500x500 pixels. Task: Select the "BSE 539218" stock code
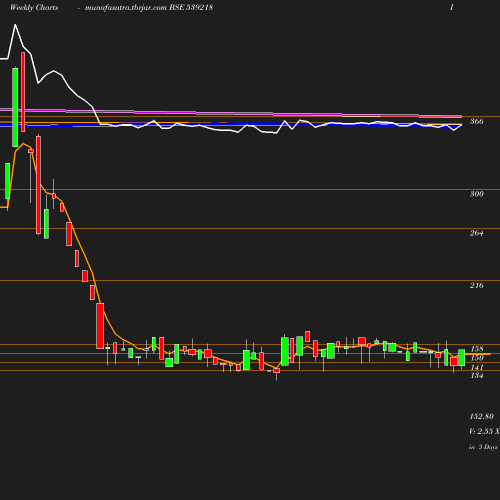pyautogui.click(x=191, y=7)
